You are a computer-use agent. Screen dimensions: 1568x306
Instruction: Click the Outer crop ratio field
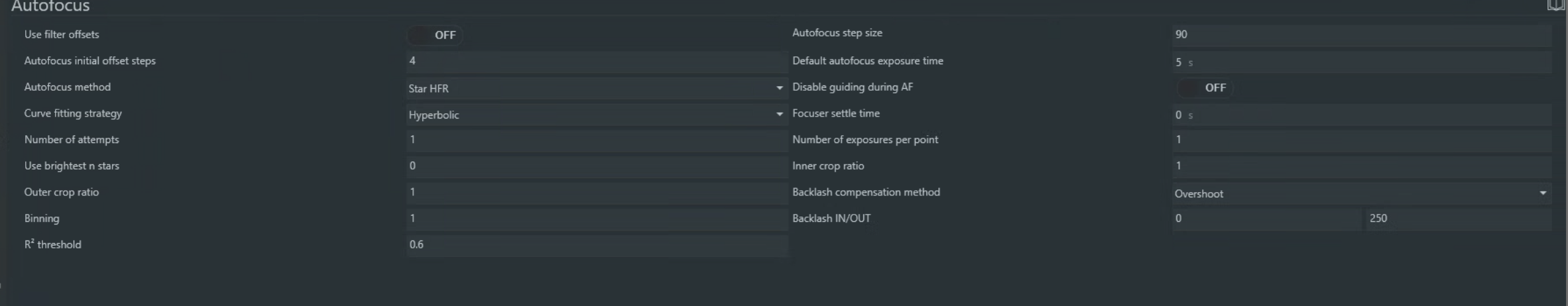pyautogui.click(x=595, y=192)
